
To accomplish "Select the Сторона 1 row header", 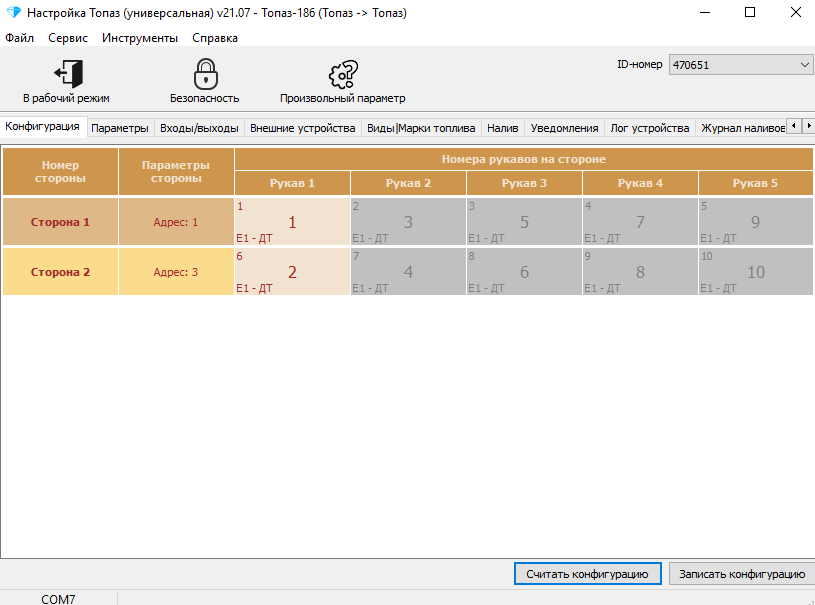I will pos(60,222).
